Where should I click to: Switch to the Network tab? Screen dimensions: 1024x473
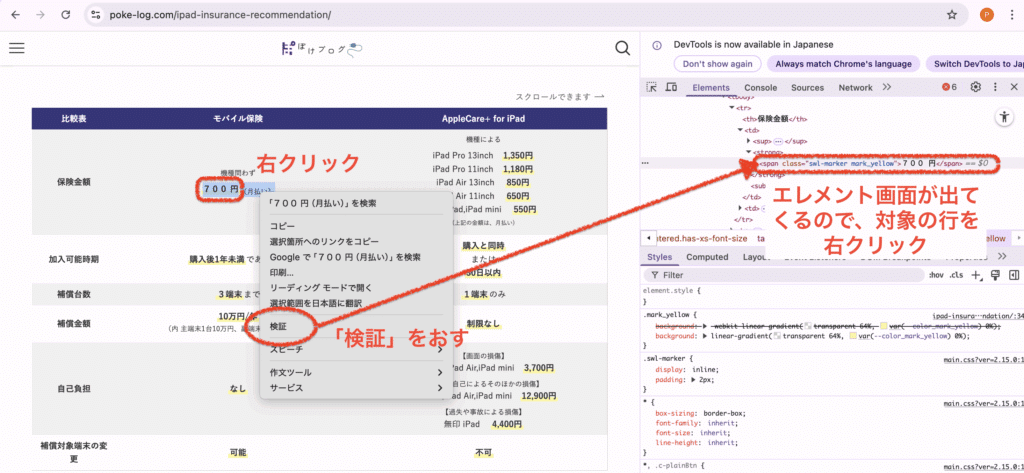pos(855,88)
